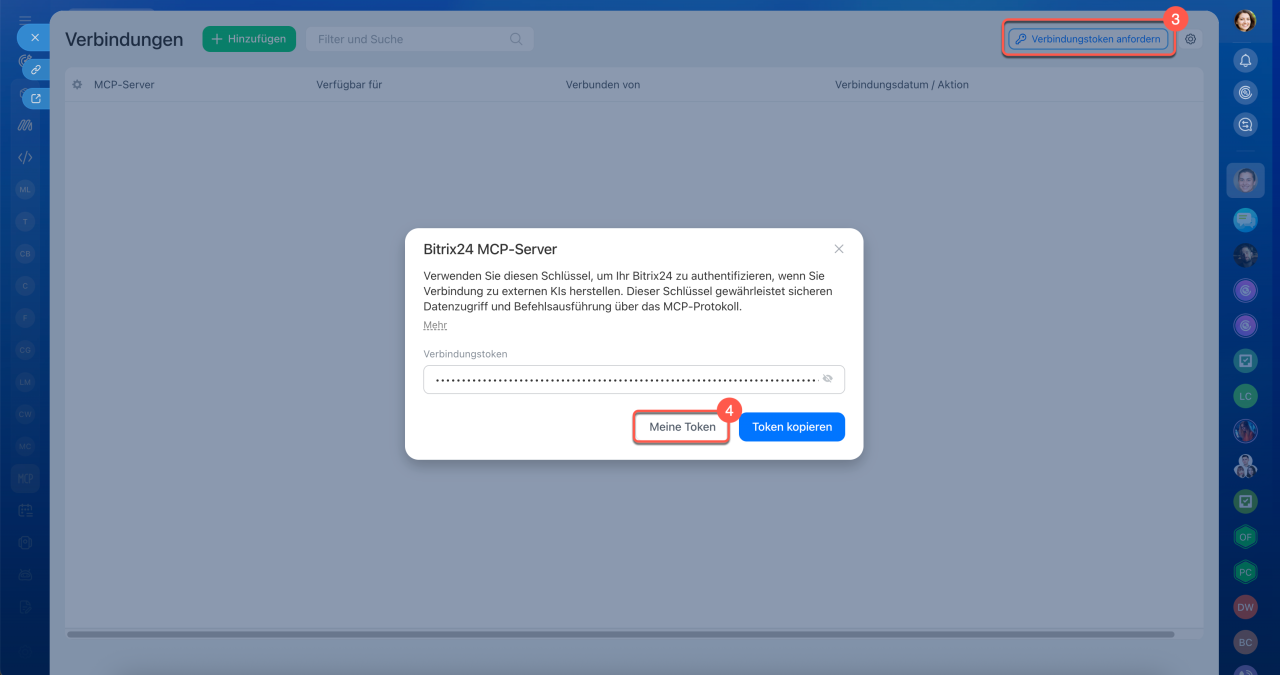Image resolution: width=1280 pixels, height=675 pixels.
Task: Open the CW item in left sidebar
Action: coord(25,414)
